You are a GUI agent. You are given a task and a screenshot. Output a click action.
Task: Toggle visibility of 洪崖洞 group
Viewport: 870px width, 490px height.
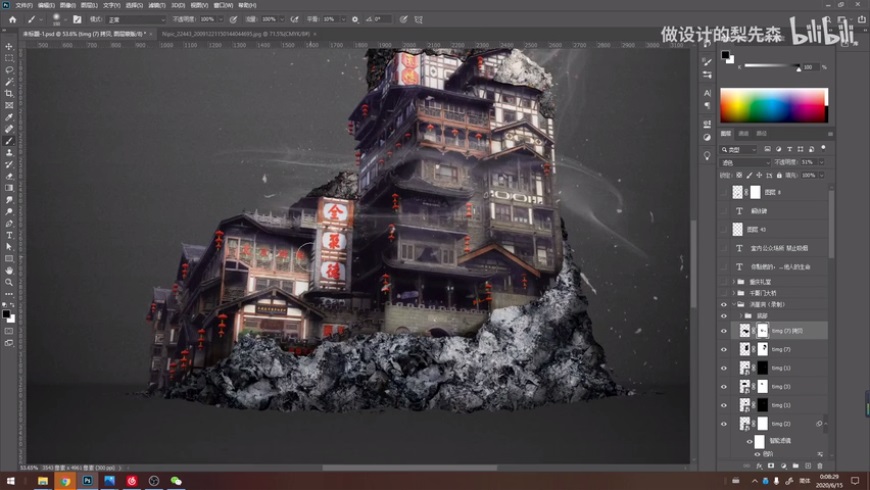[x=724, y=305]
